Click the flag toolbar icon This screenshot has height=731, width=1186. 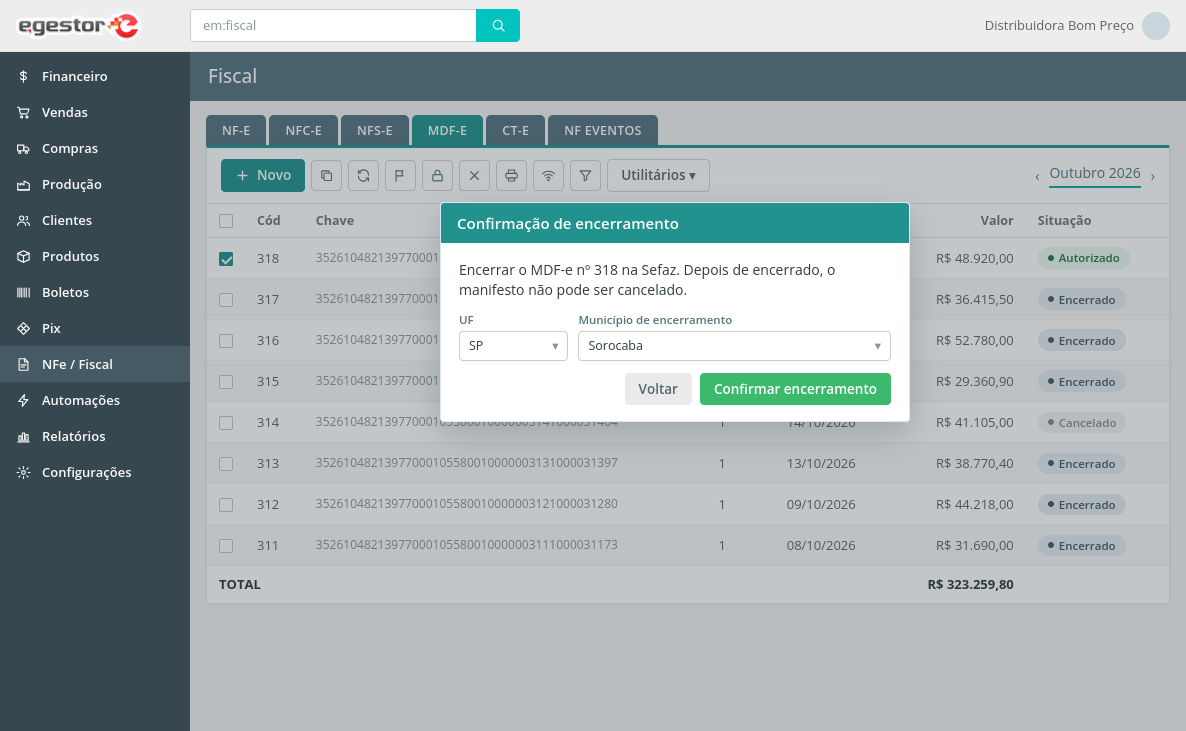[x=400, y=176]
